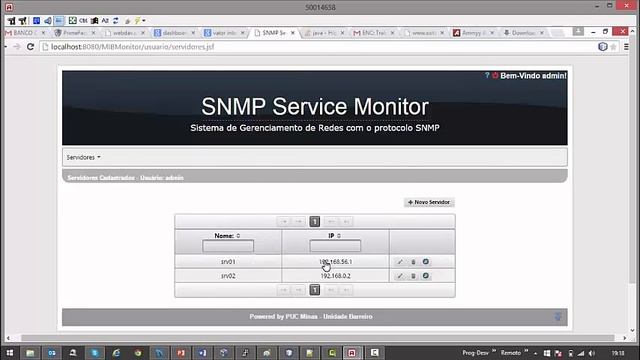Image resolution: width=640 pixels, height=360 pixels.
Task: Sort table by IP column arrows
Action: point(339,236)
